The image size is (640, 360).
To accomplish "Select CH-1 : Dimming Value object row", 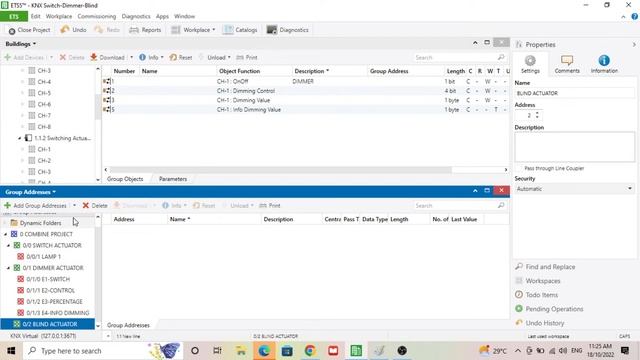I will (x=304, y=100).
